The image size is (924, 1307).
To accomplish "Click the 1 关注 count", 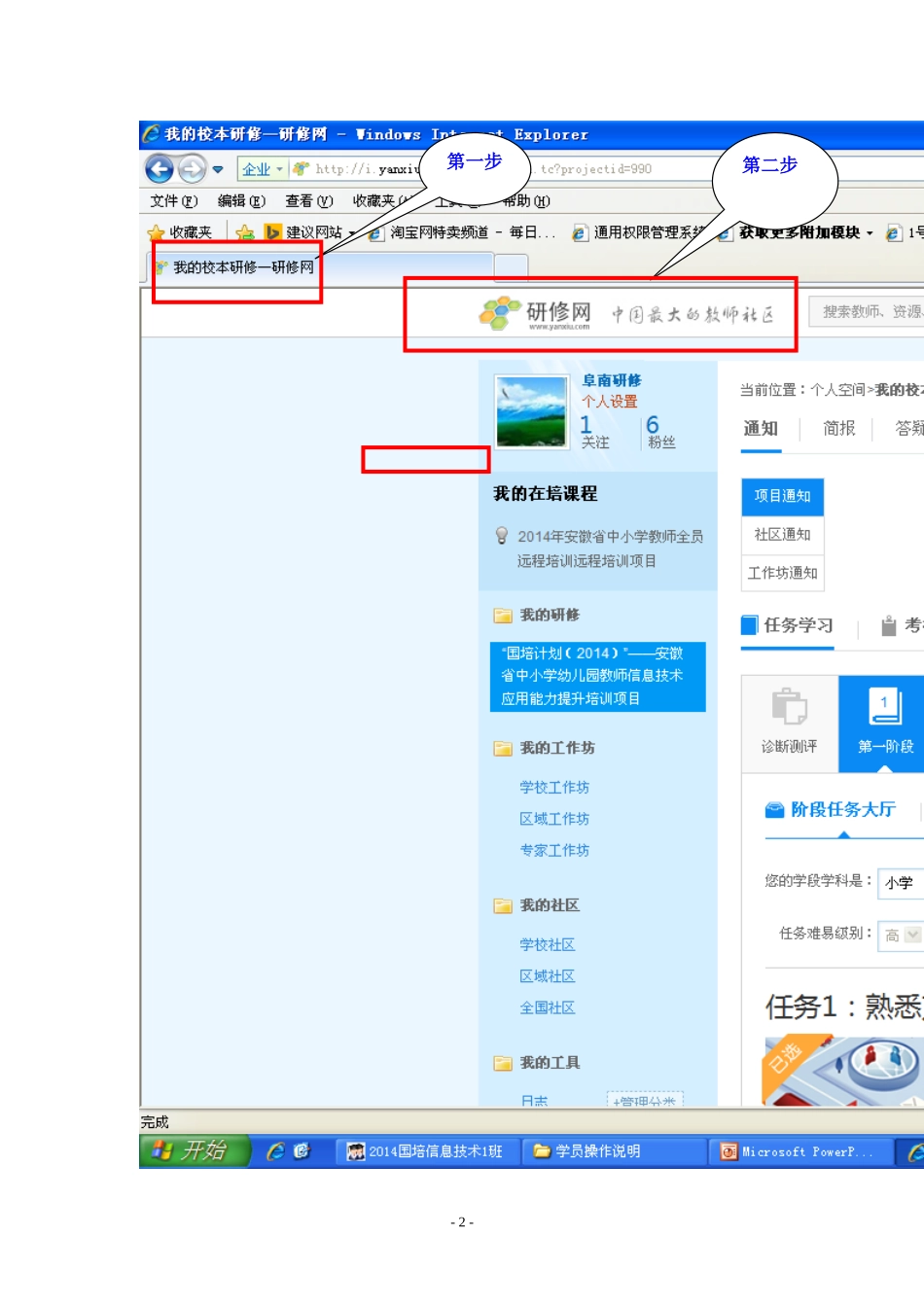I will pos(594,433).
